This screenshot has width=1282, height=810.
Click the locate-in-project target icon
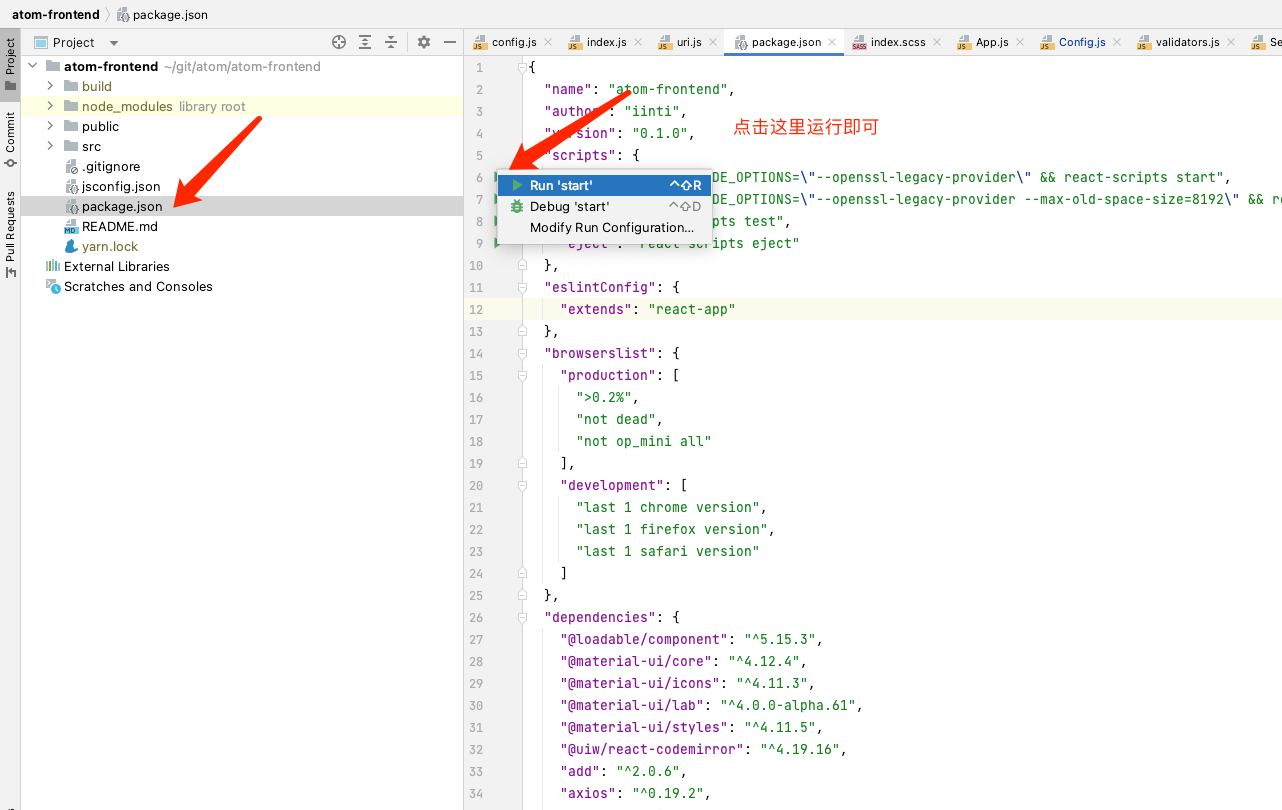(339, 42)
